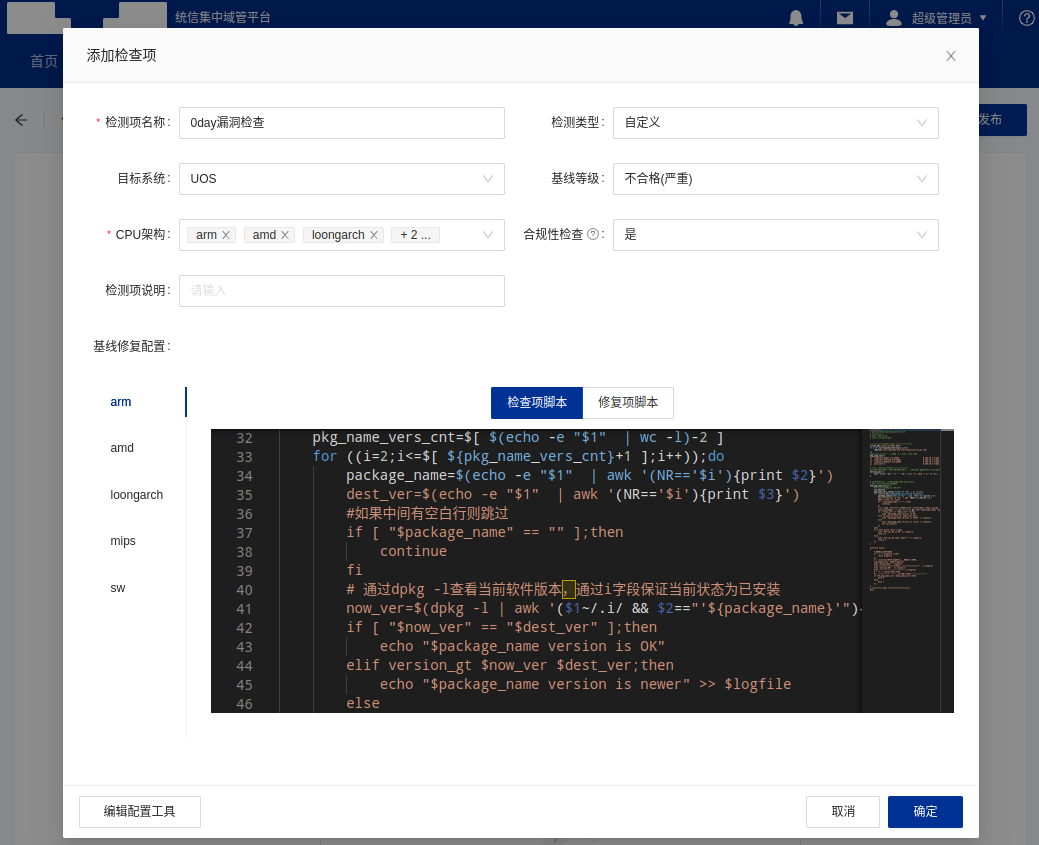Click the 检测项说明 input field
Image resolution: width=1039 pixels, height=845 pixels.
point(341,291)
